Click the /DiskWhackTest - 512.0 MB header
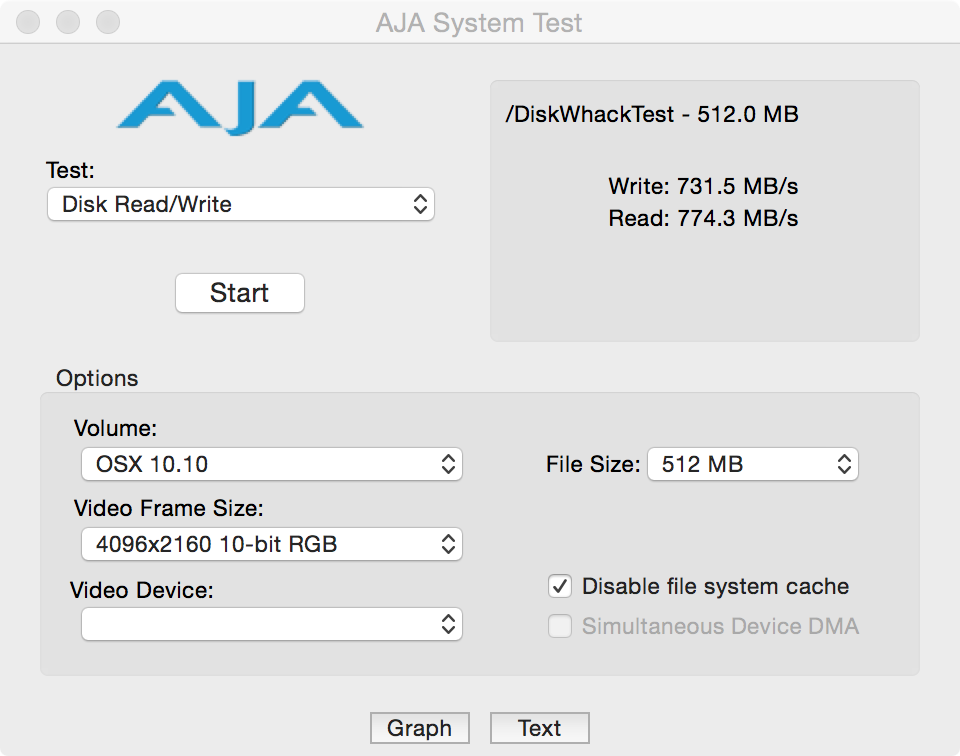This screenshot has height=756, width=960. click(652, 114)
